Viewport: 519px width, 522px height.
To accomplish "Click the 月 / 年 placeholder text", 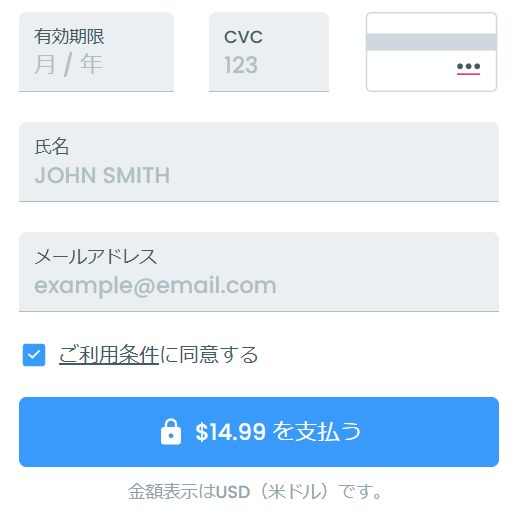I will pyautogui.click(x=68, y=65).
